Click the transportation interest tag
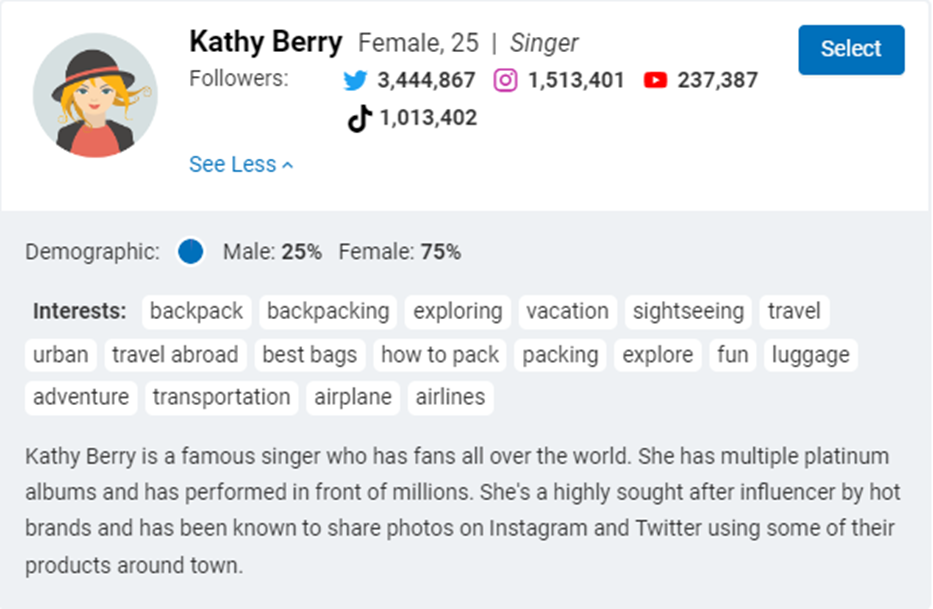 [x=221, y=397]
